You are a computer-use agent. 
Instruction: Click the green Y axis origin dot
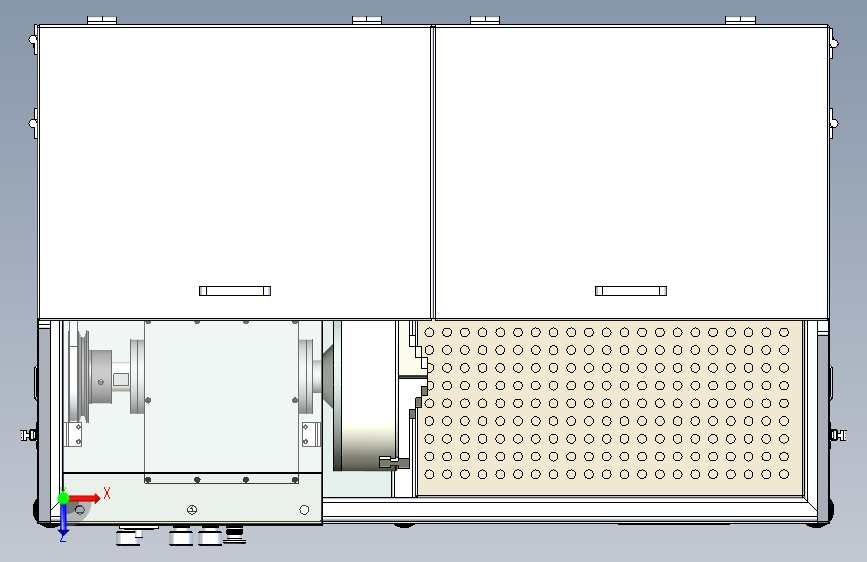(x=64, y=498)
